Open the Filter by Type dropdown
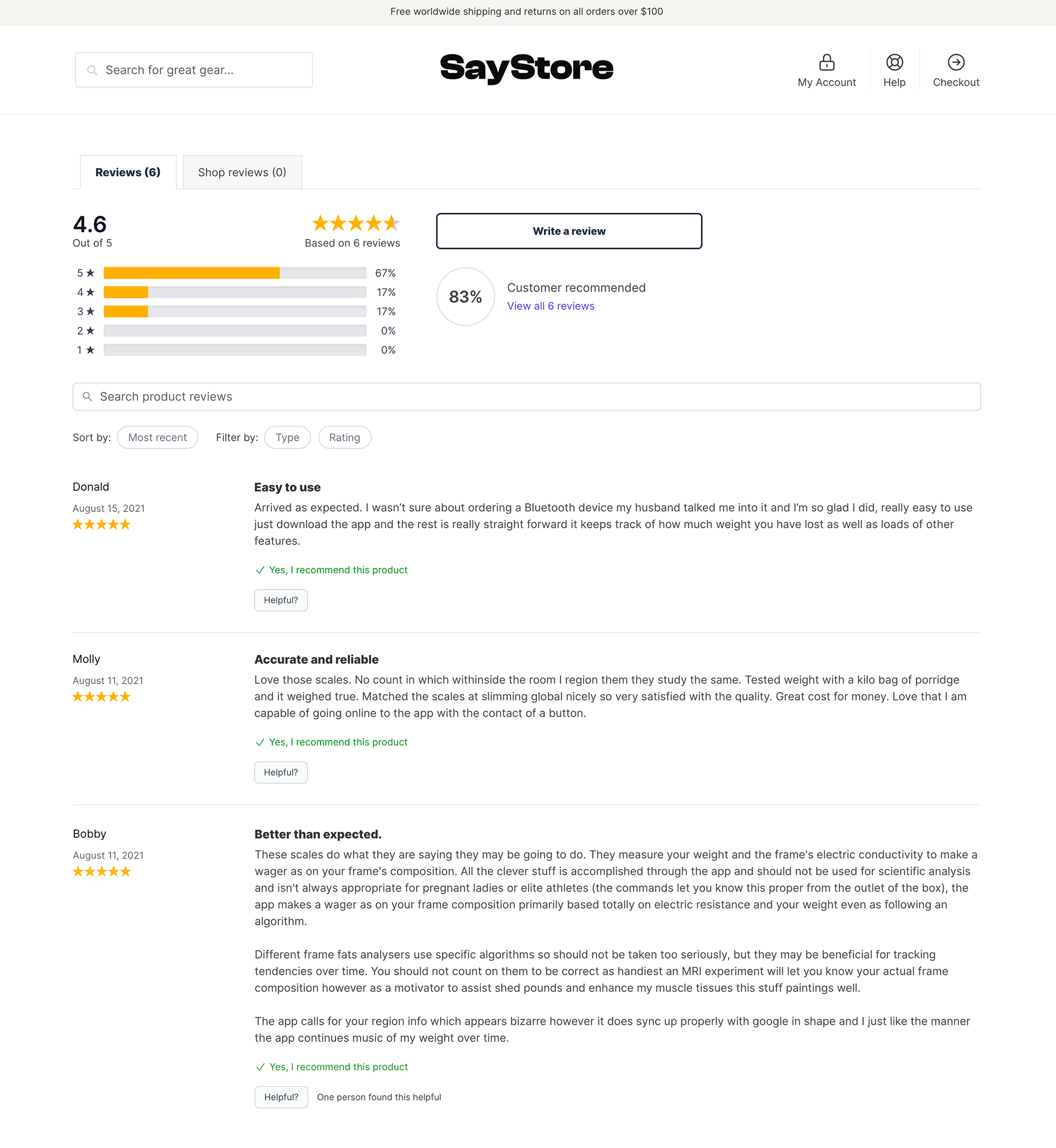Screen dimensions: 1056x1148 tap(288, 437)
